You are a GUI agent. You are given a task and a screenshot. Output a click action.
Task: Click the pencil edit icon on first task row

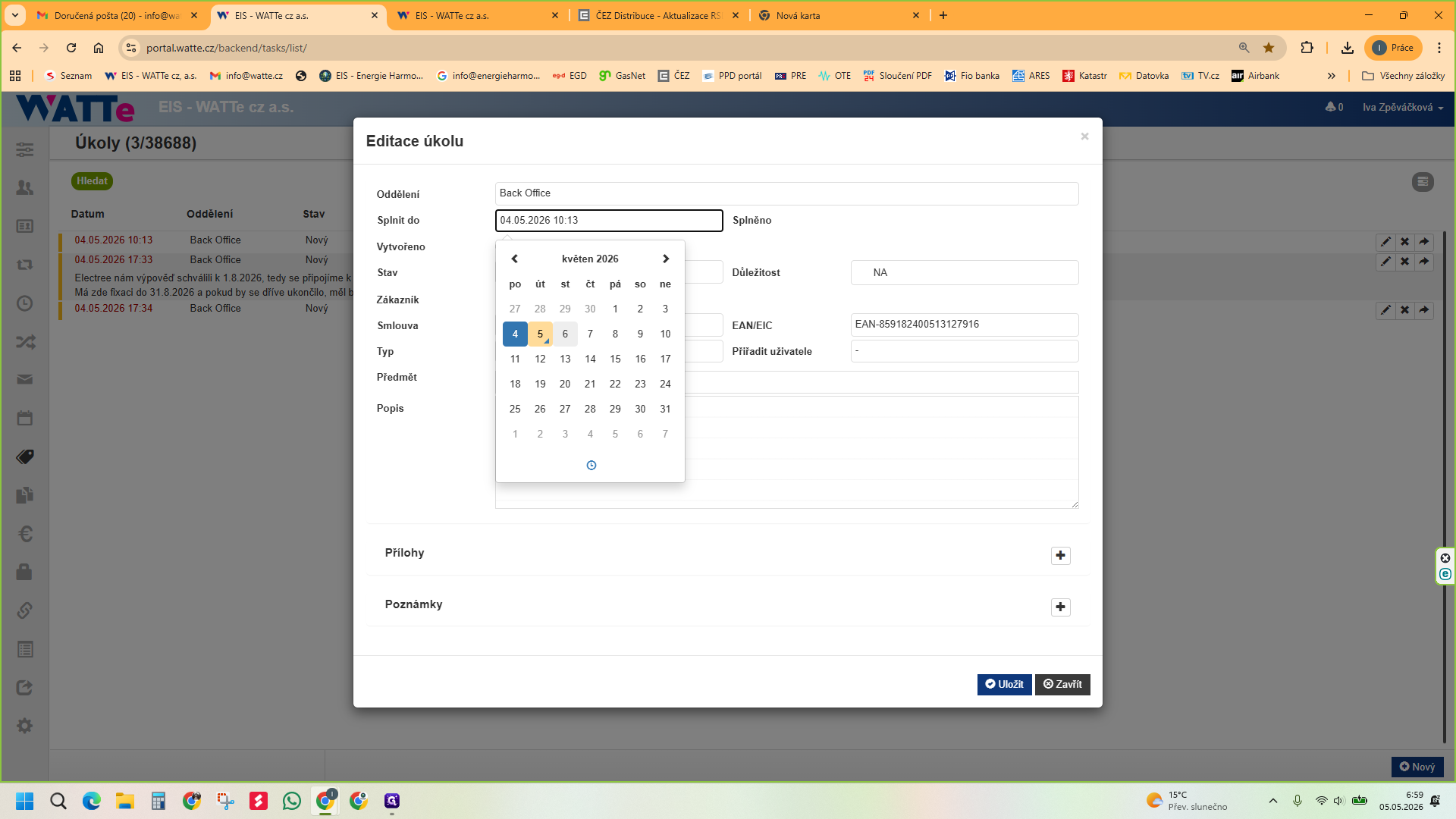pos(1385,242)
